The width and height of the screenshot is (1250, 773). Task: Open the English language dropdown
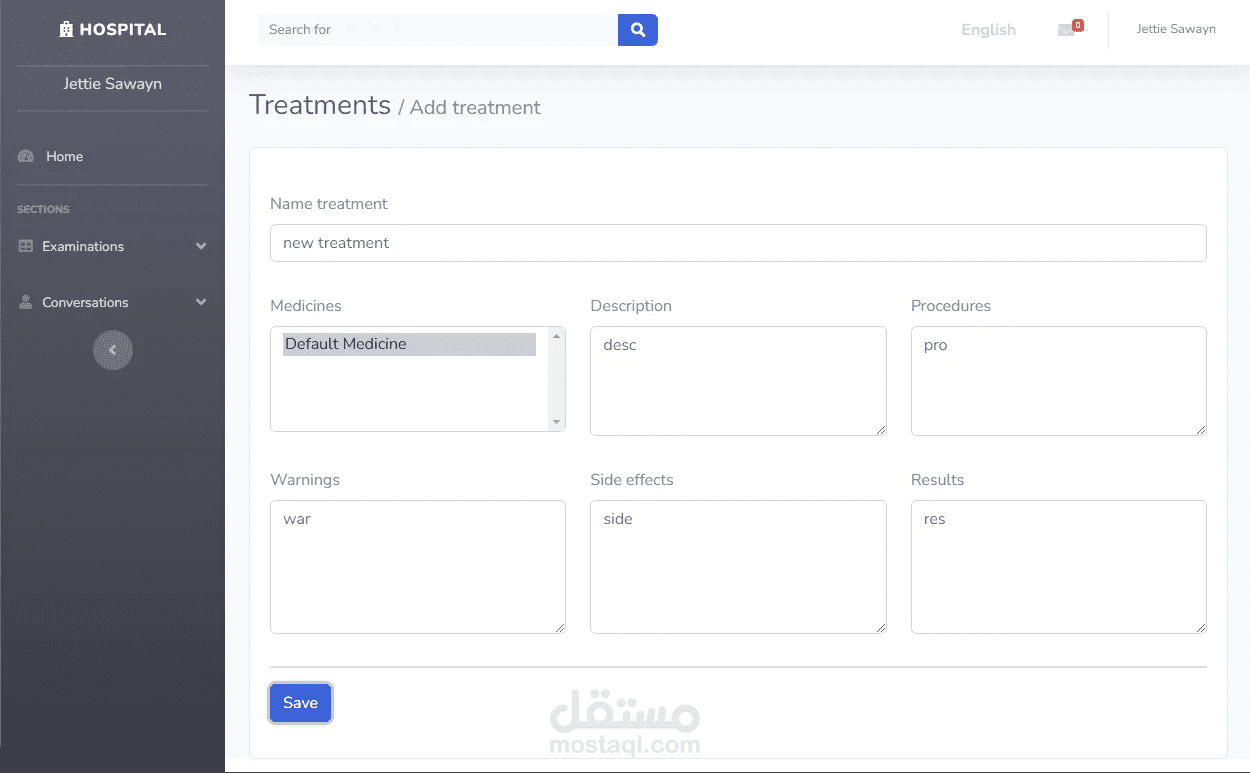point(988,30)
